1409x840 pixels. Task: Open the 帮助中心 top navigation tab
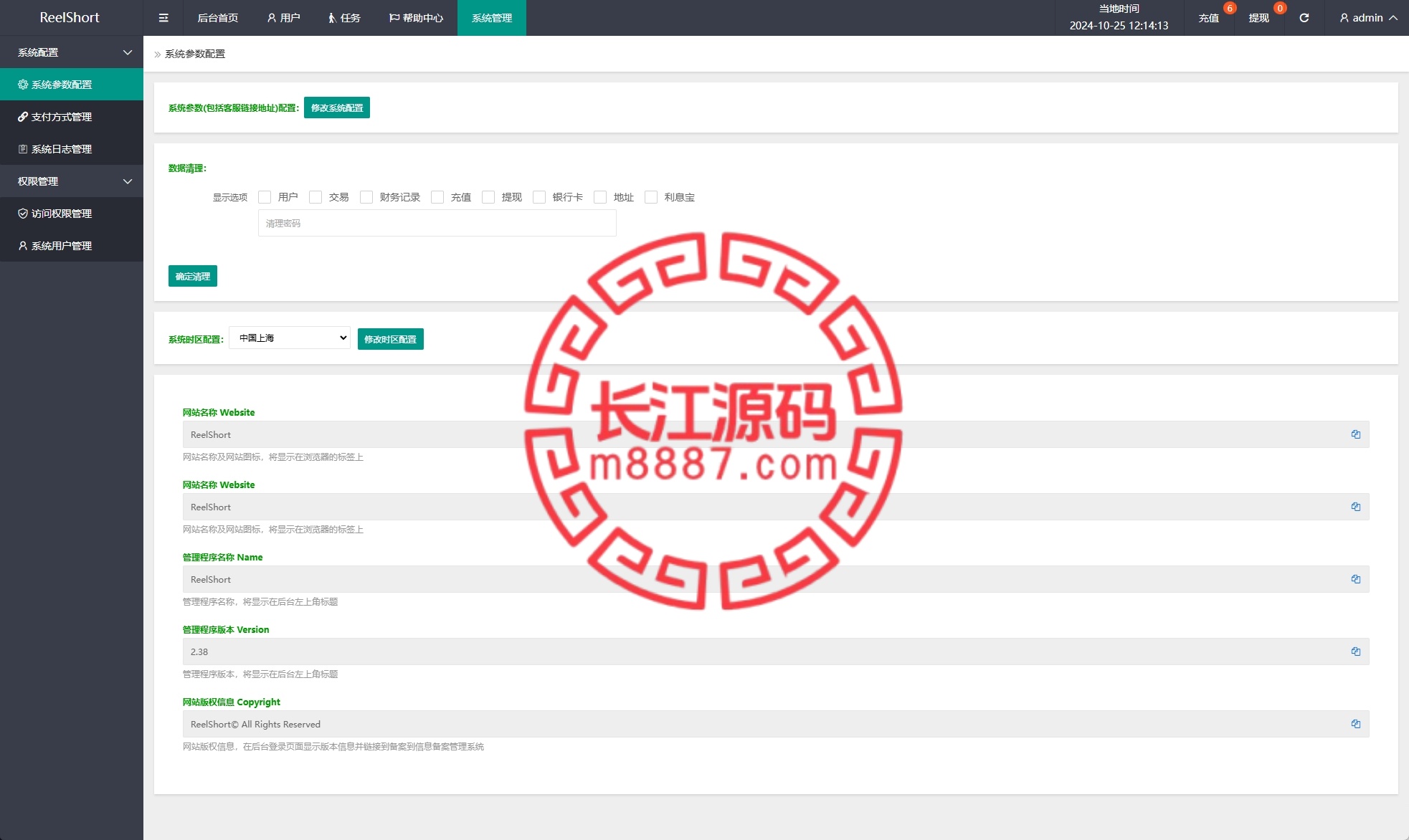pos(416,18)
